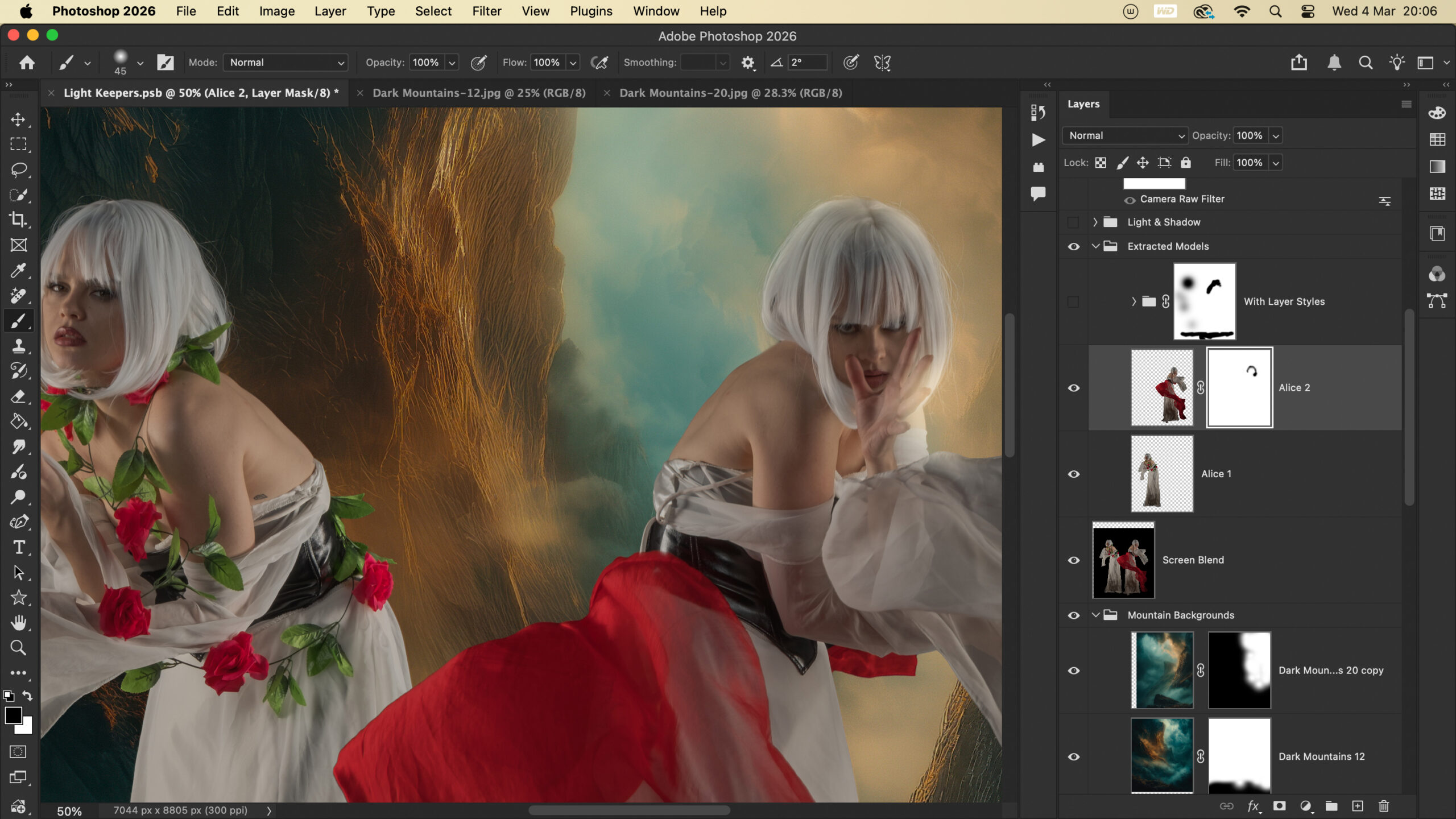Image resolution: width=1456 pixels, height=819 pixels.
Task: Open the brush Mode dropdown
Action: pyautogui.click(x=286, y=63)
